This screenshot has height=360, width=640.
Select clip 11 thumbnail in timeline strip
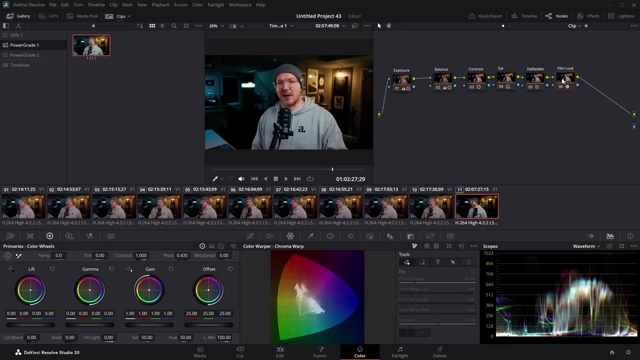click(x=477, y=207)
